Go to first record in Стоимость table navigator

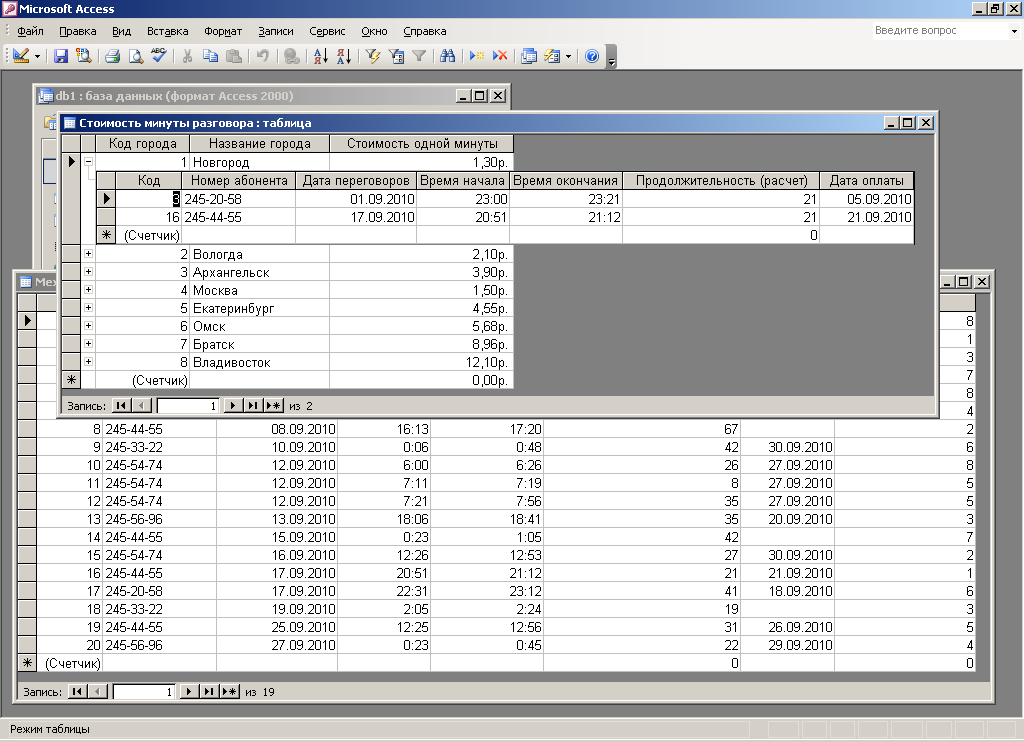pyautogui.click(x=121, y=406)
